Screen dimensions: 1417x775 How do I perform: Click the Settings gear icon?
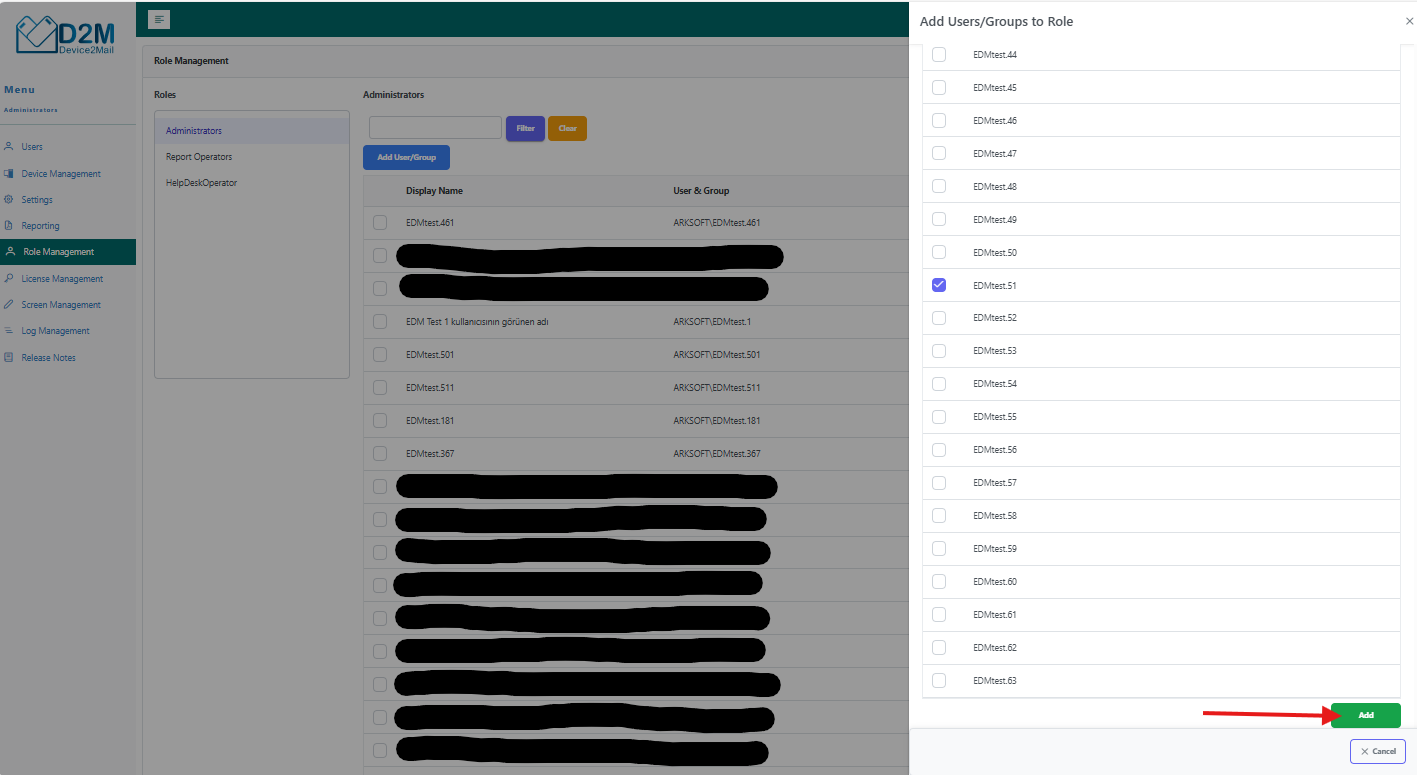click(x=9, y=200)
